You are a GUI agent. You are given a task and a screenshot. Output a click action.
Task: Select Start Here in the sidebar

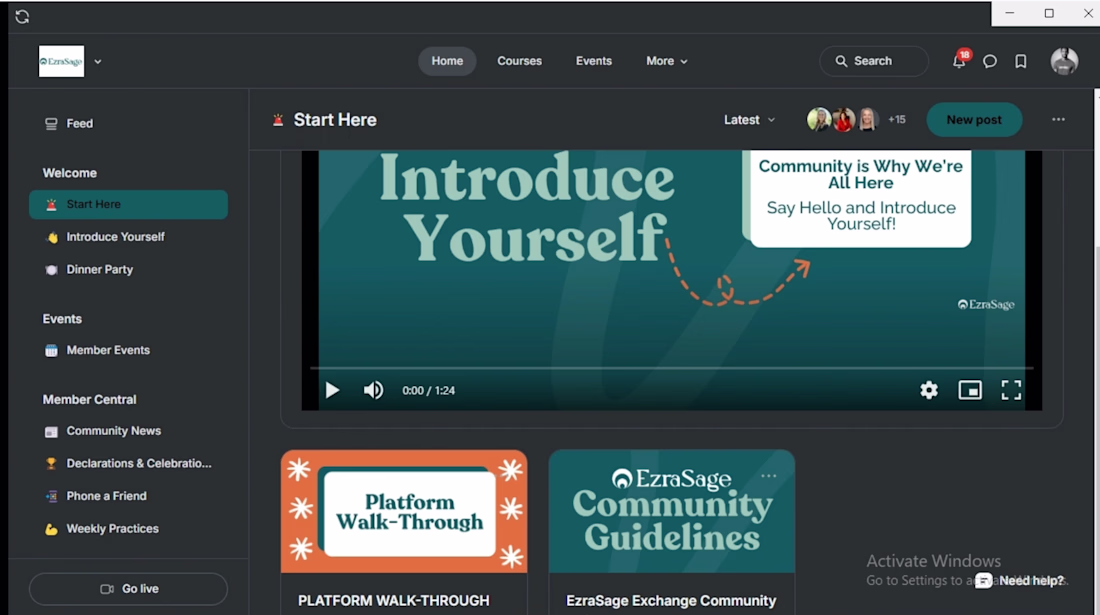(x=128, y=204)
